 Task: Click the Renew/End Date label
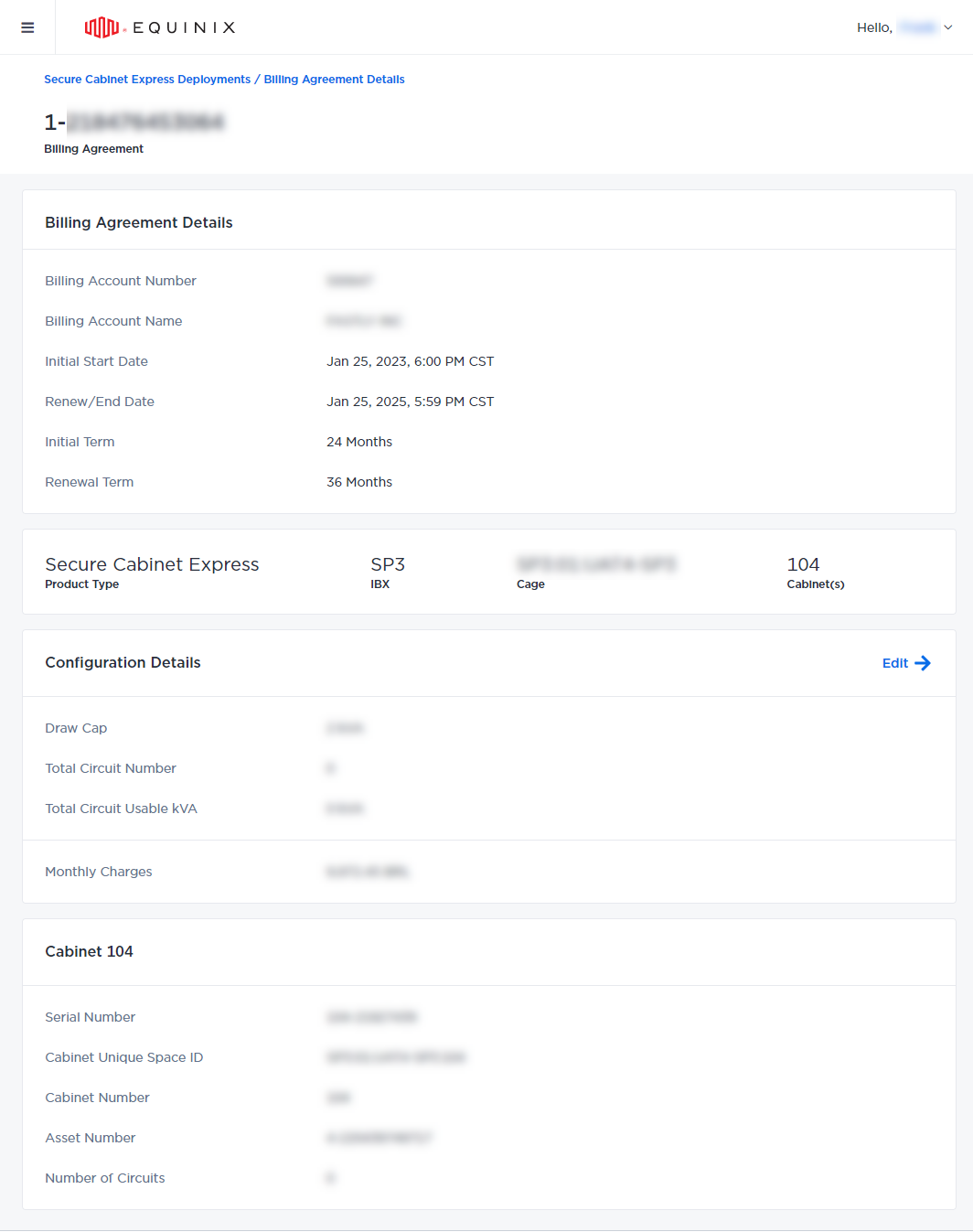100,402
